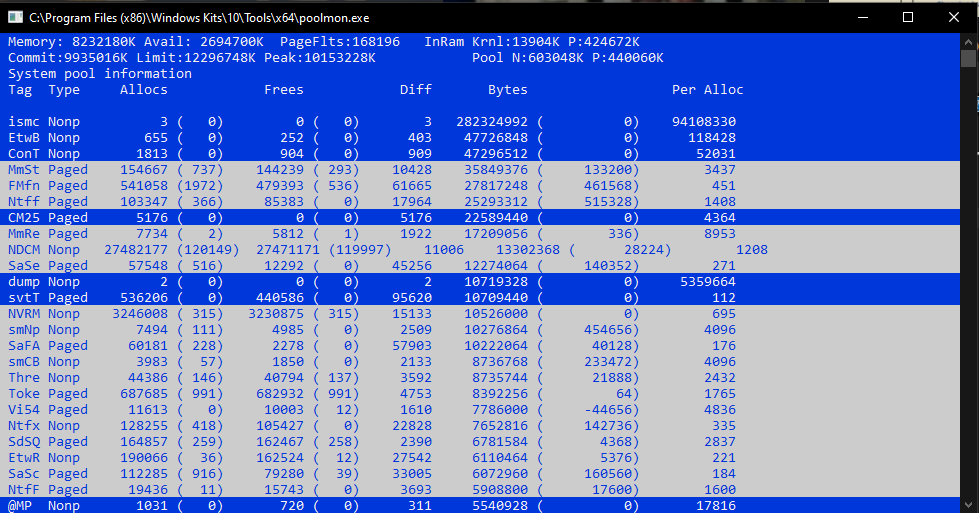Select the 'Bytes' column header
The height and width of the screenshot is (513, 979).
[508, 90]
